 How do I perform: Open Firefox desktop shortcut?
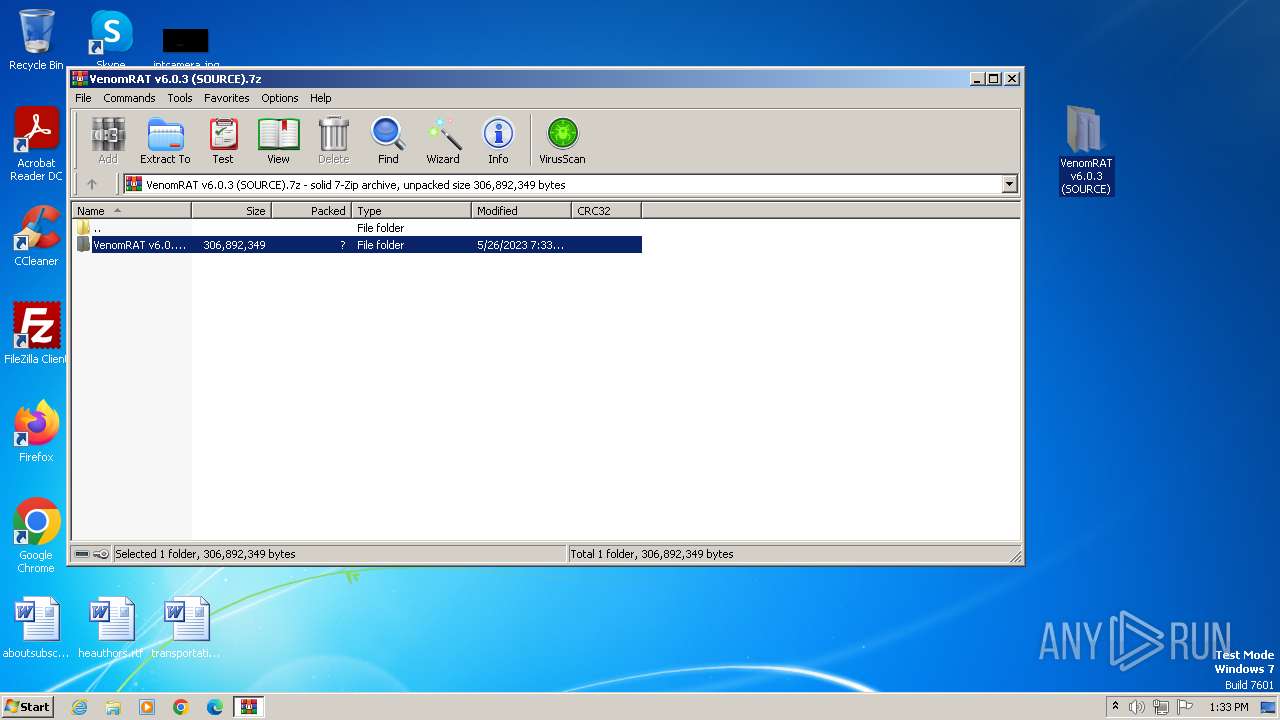[x=36, y=431]
